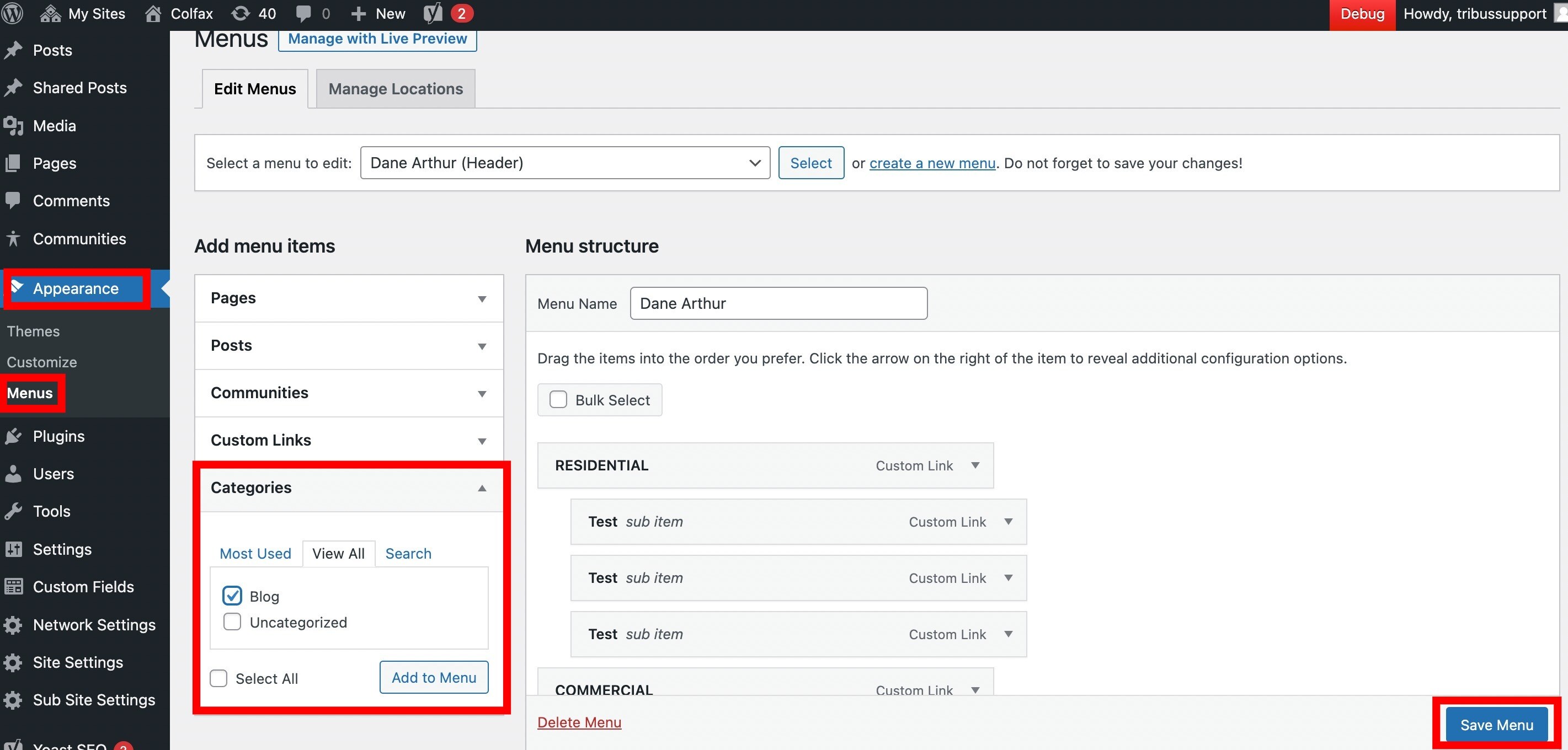Edit the Menu Name input field
Screen dimensions: 1568x750
point(778,303)
